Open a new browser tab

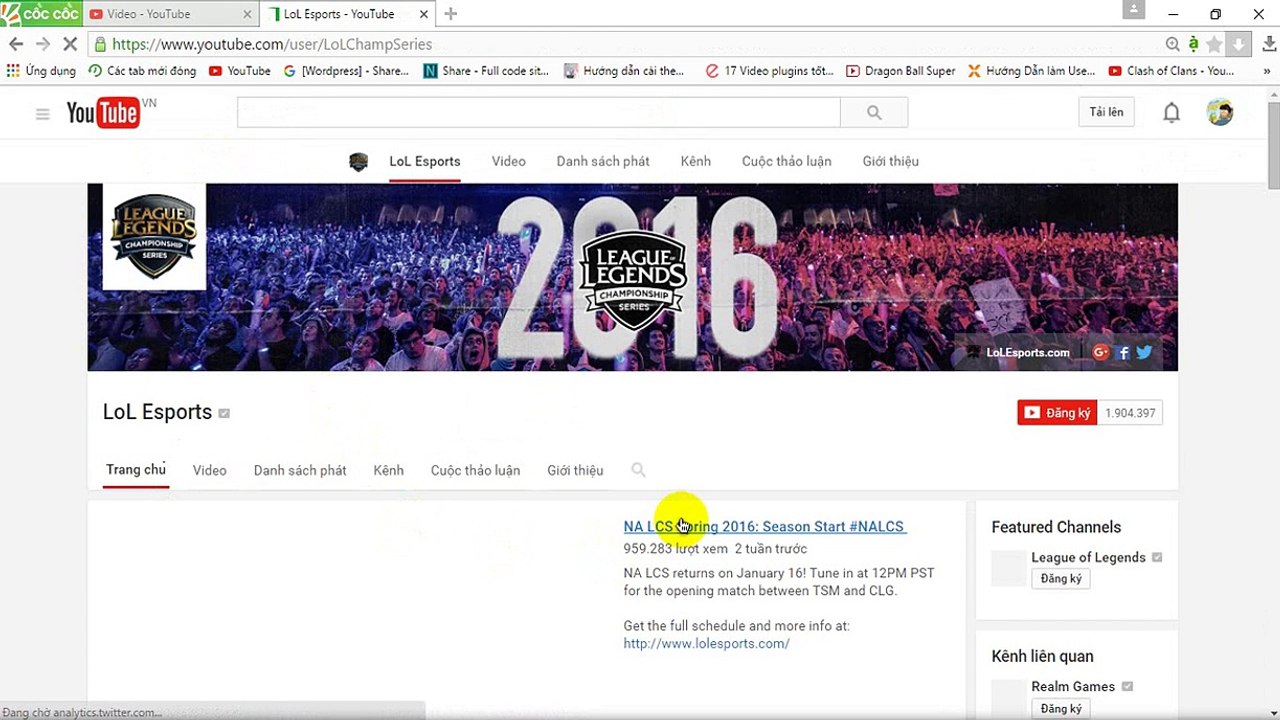[451, 14]
